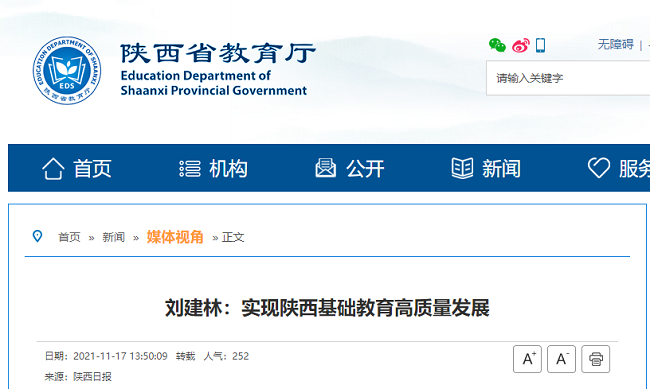Click the 人气：252 view count
The height and width of the screenshot is (389, 650).
click(226, 356)
